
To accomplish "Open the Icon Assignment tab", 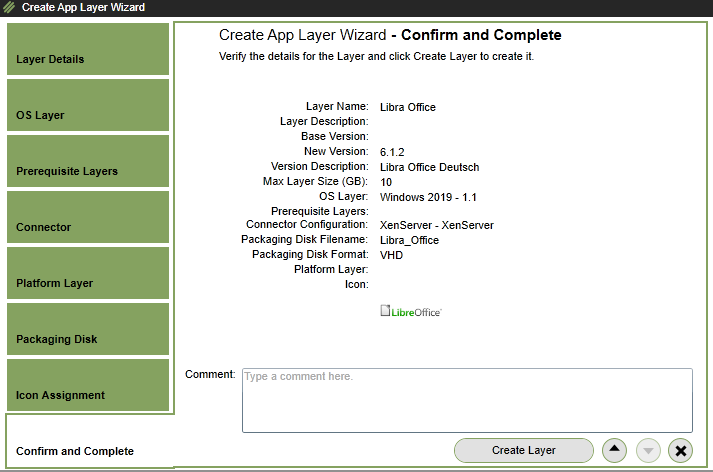I will click(88, 385).
